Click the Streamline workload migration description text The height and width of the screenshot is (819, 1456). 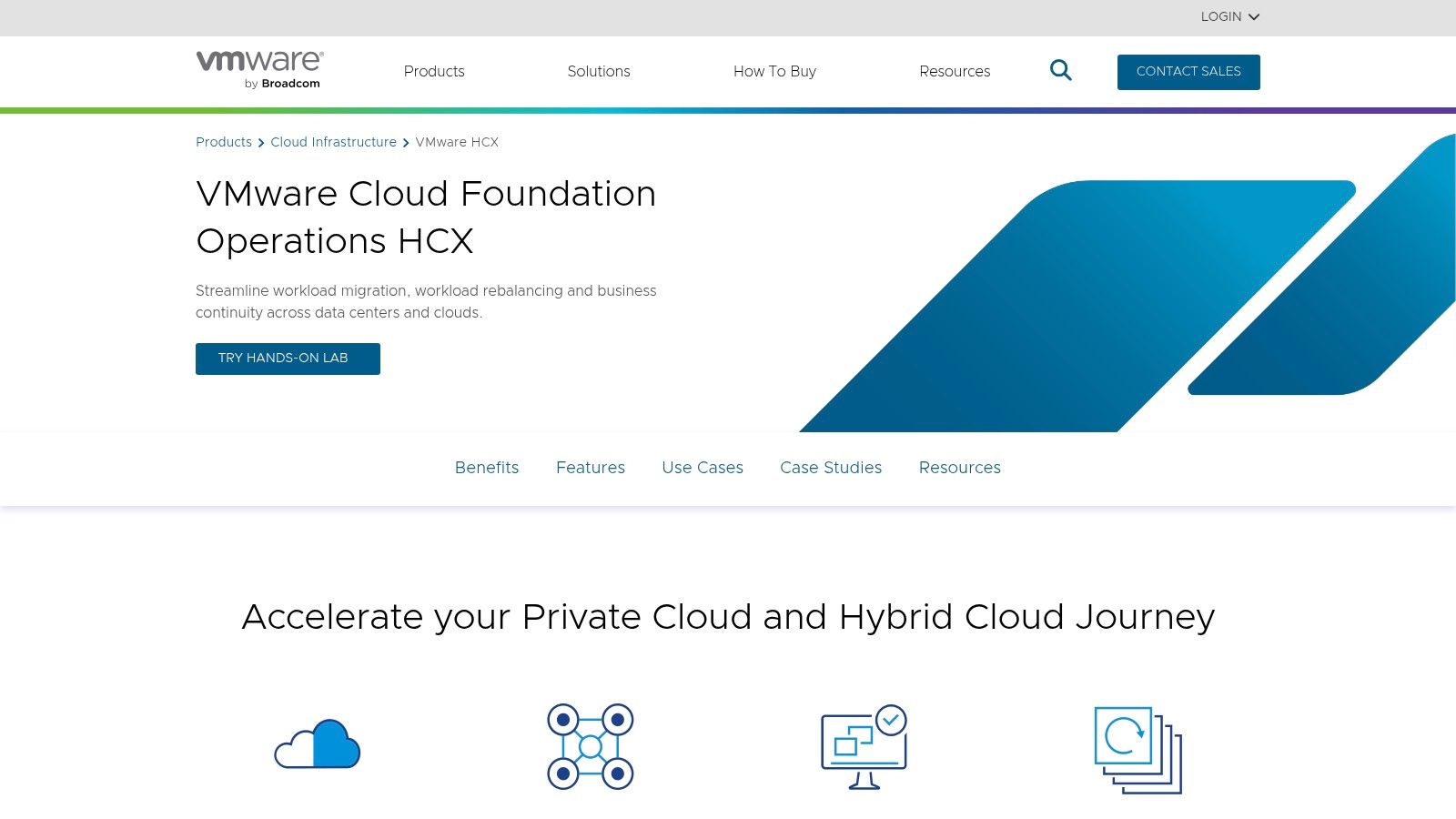[426, 301]
